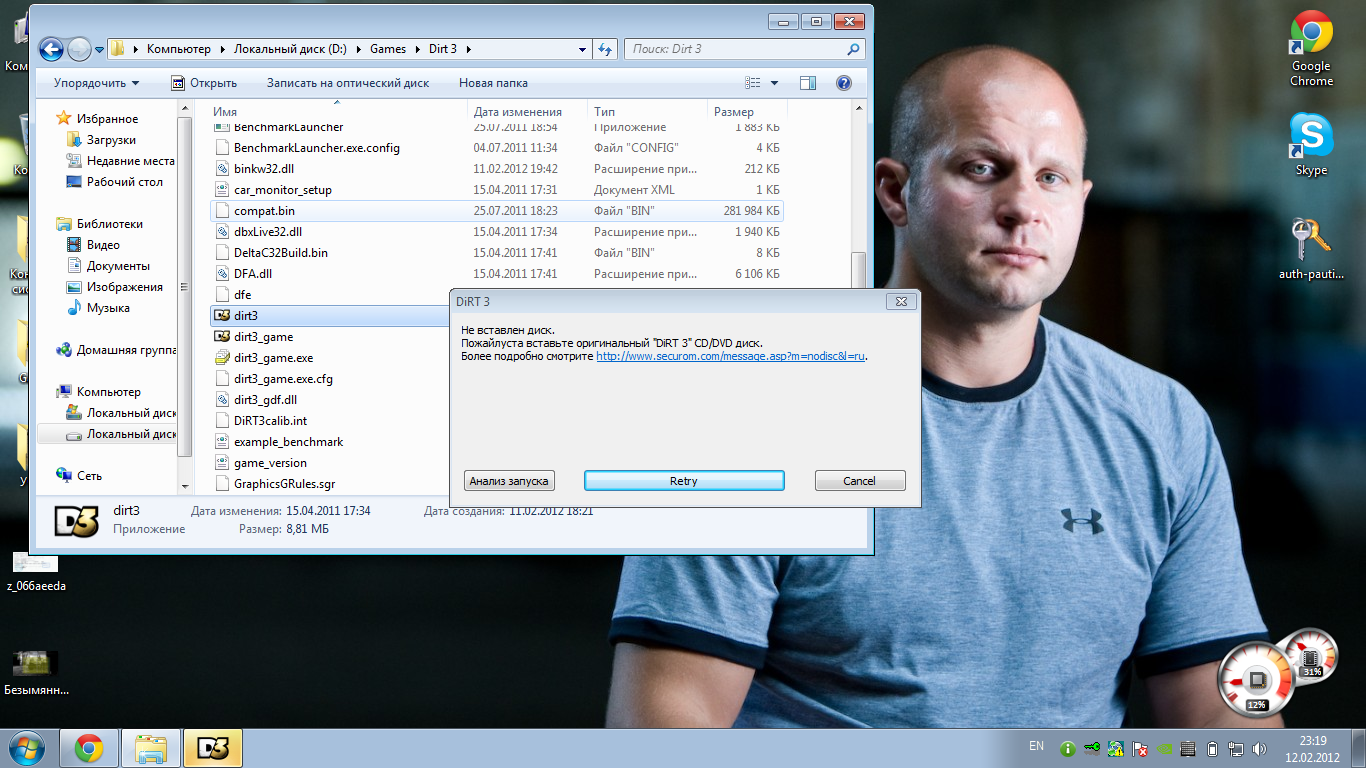Image resolution: width=1366 pixels, height=768 pixels.
Task: Click Retry in the DiRT 3 dialog
Action: [684, 481]
